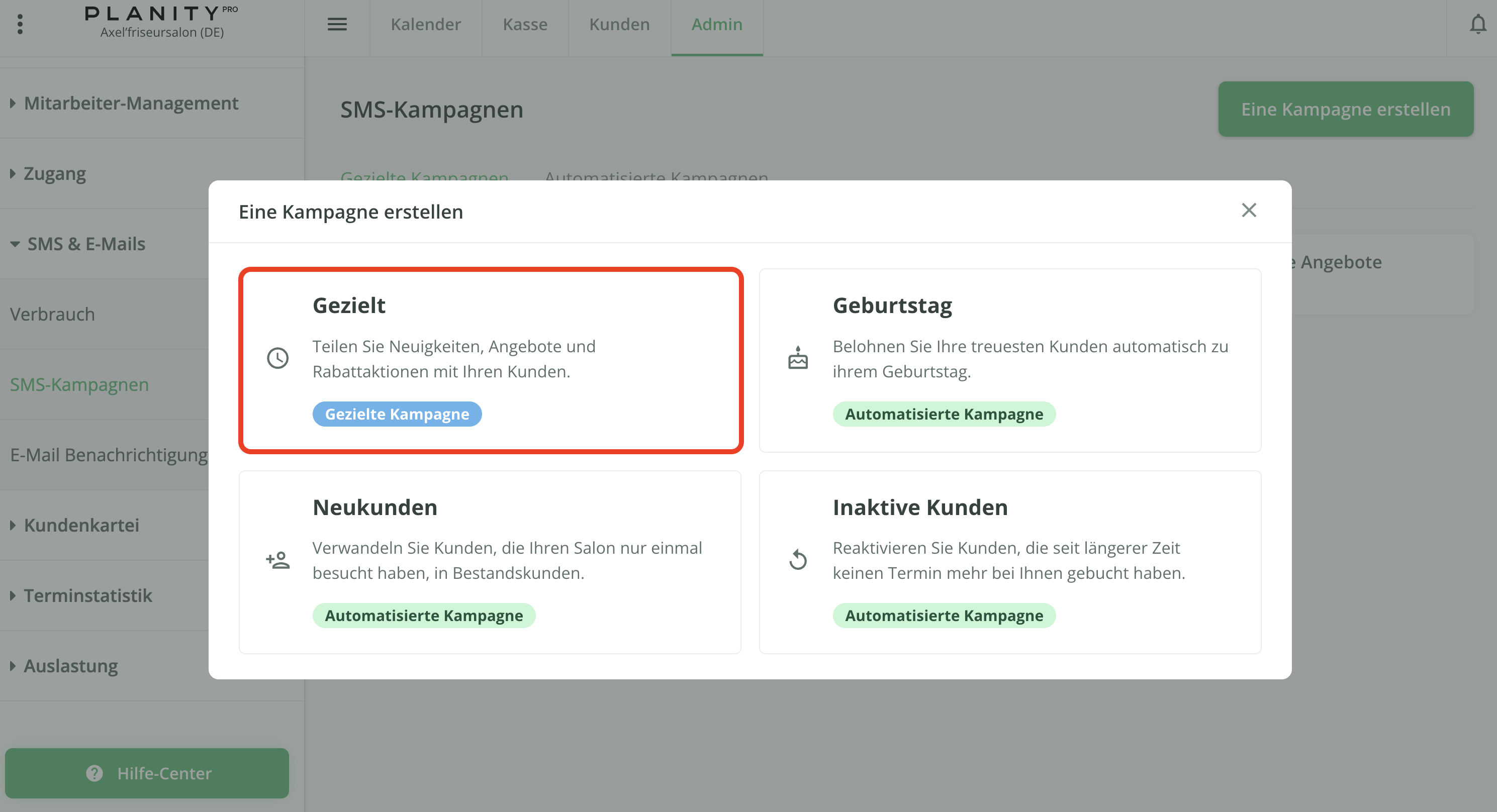Open the Kunden tab

[619, 25]
